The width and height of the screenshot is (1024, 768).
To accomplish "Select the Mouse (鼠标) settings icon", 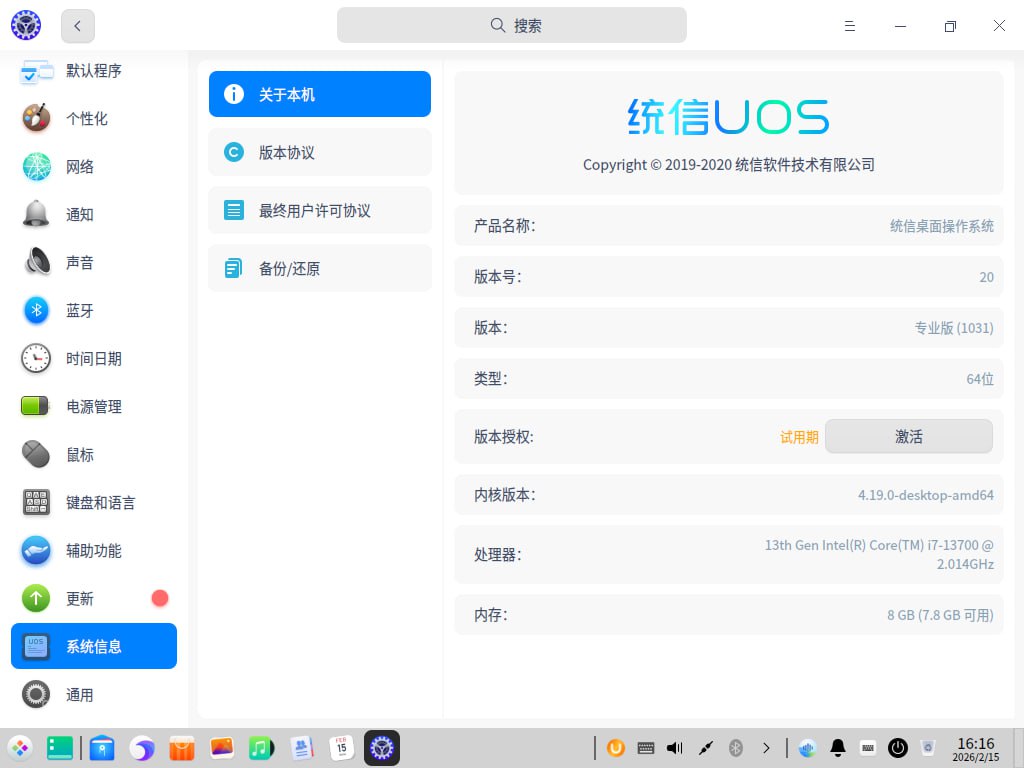I will (x=36, y=455).
